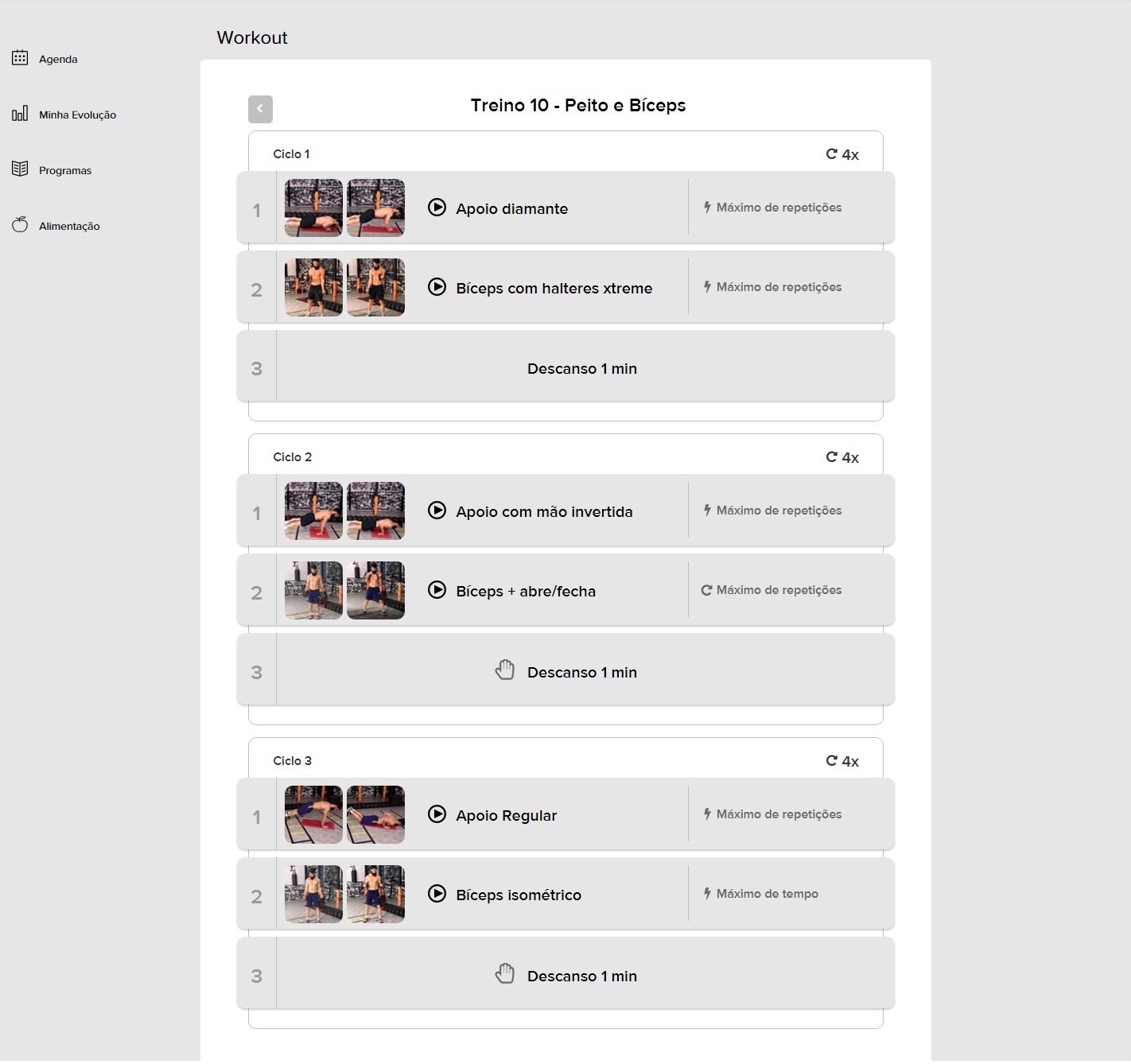
Task: Play the Bíceps + abre/fecha video
Action: 437,590
